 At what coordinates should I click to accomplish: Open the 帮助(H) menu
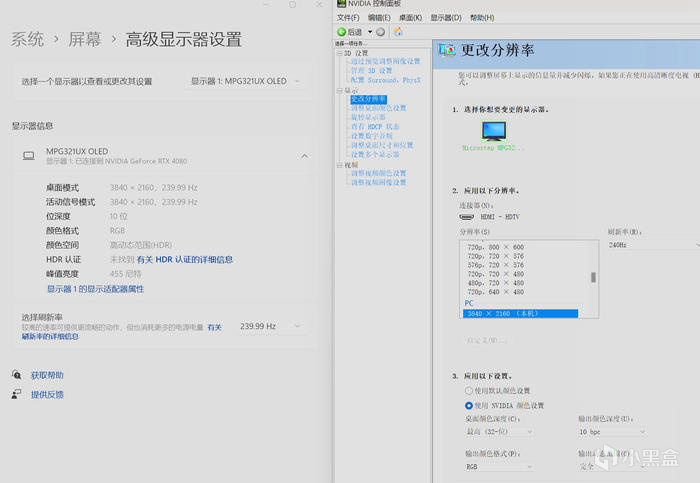point(482,17)
